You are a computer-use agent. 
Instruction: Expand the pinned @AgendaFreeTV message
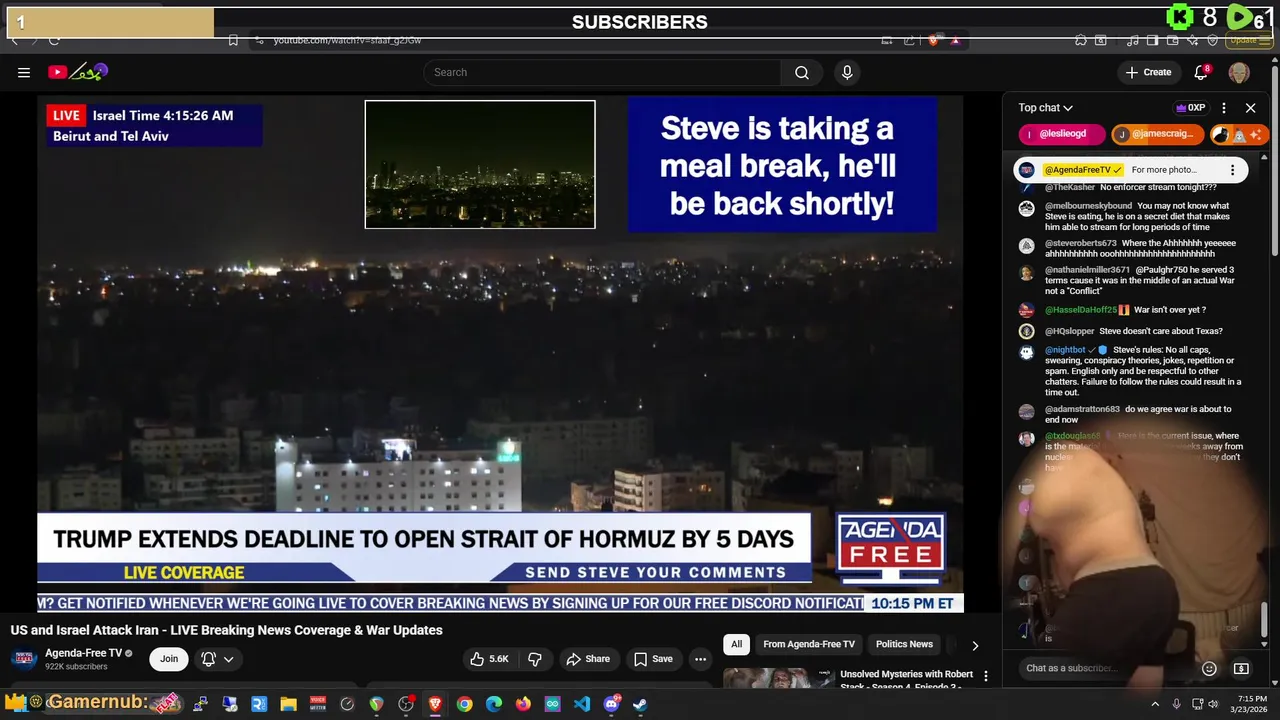1130,170
